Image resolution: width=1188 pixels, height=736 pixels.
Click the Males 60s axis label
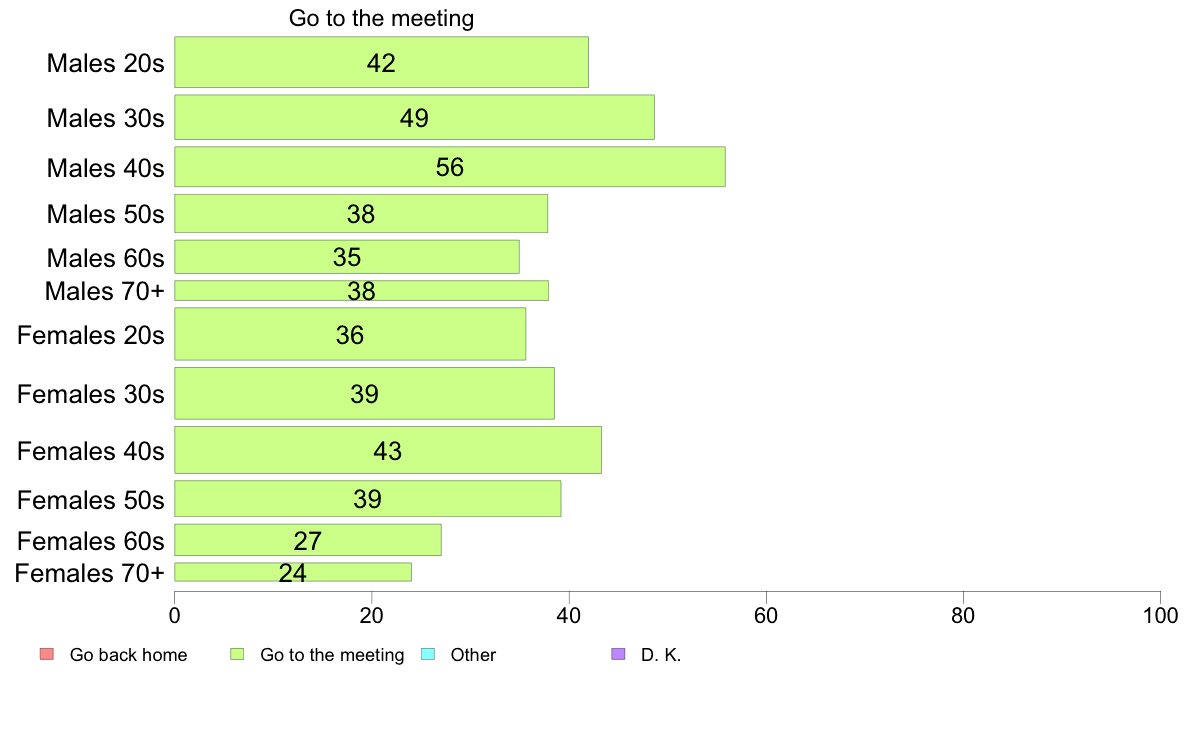(105, 258)
